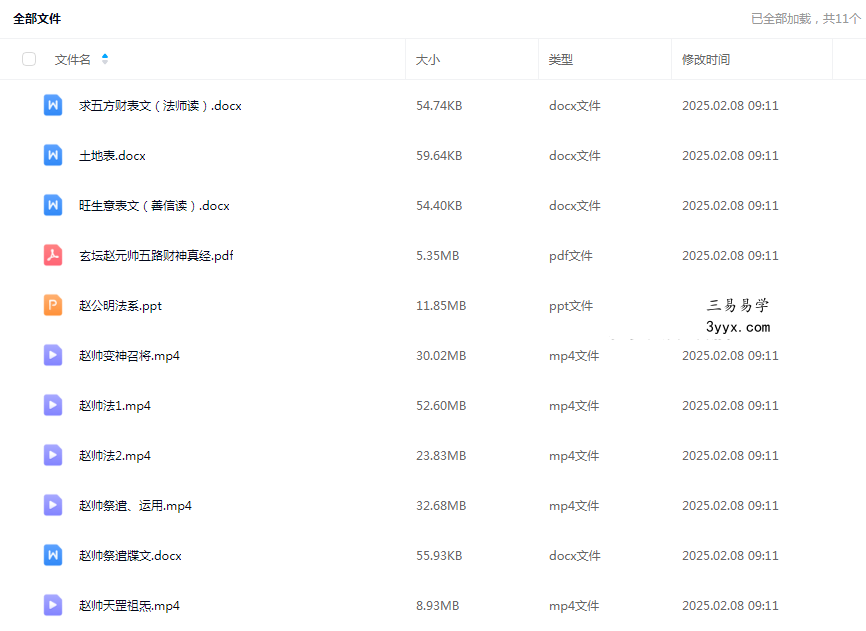Viewport: 866px width, 631px height.
Task: Play video 赵帅法2.mp4
Action: coord(115,455)
